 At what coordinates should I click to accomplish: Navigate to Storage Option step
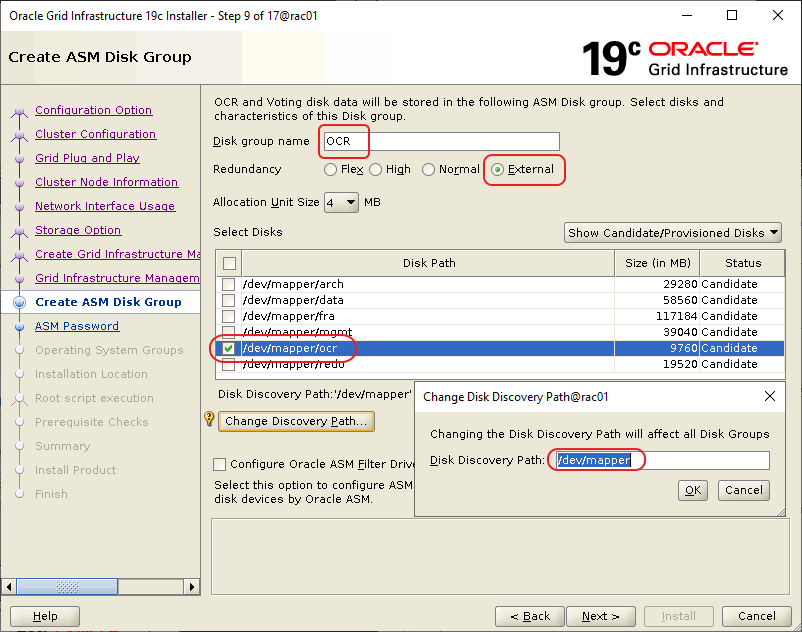pyautogui.click(x=78, y=230)
